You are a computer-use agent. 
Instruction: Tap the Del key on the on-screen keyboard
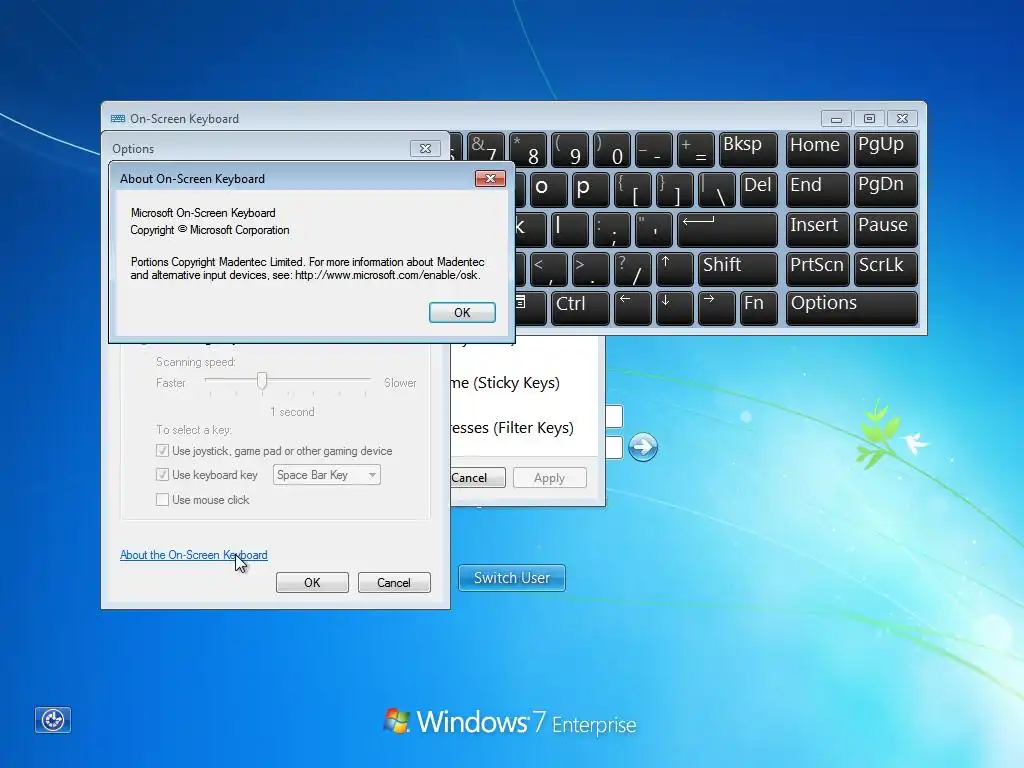tap(759, 189)
